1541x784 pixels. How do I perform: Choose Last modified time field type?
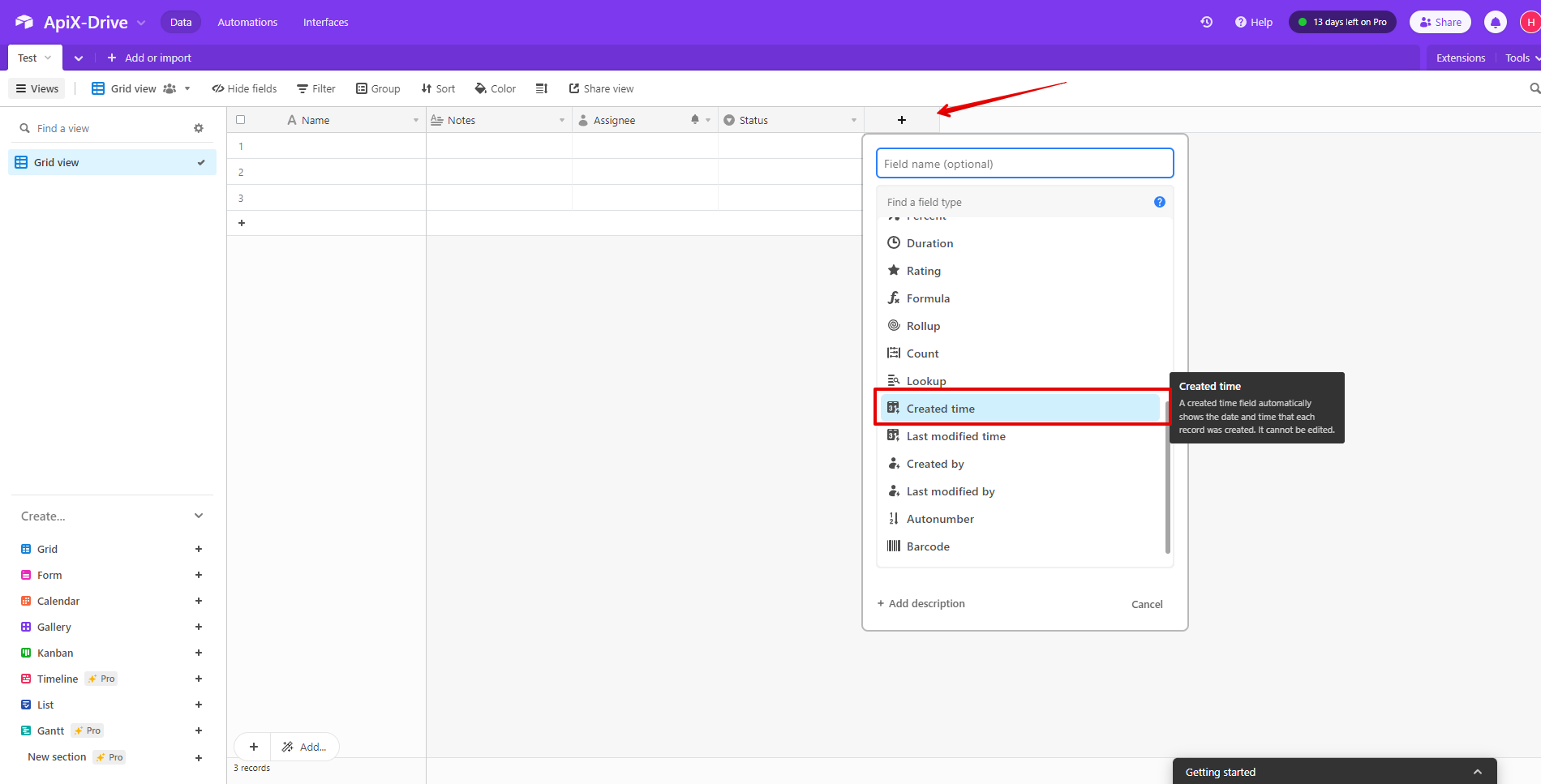1022,436
